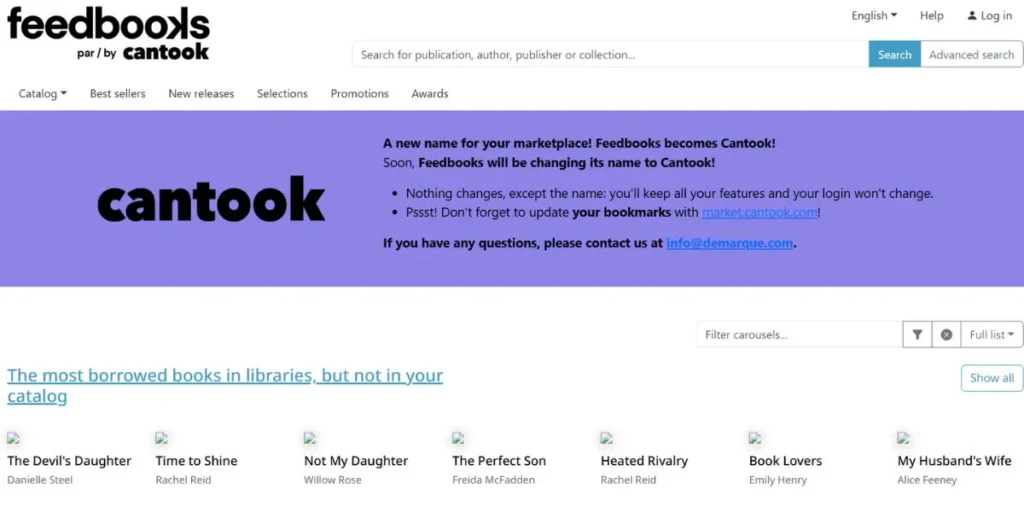
Task: Clear carousel filter with X icon
Action: click(x=946, y=335)
